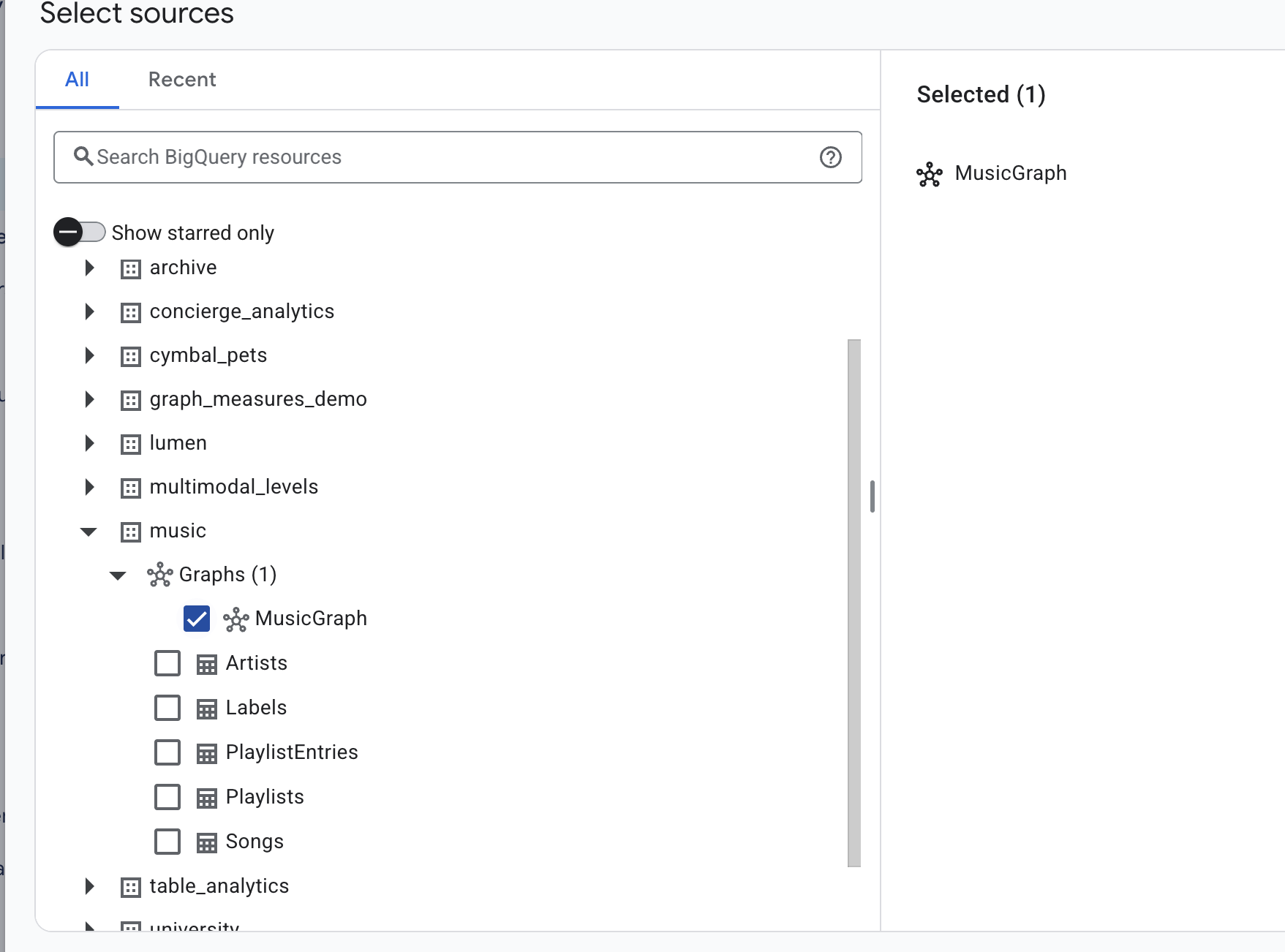This screenshot has height=952, width=1285.
Task: Click the archive dataset icon
Action: 131,269
